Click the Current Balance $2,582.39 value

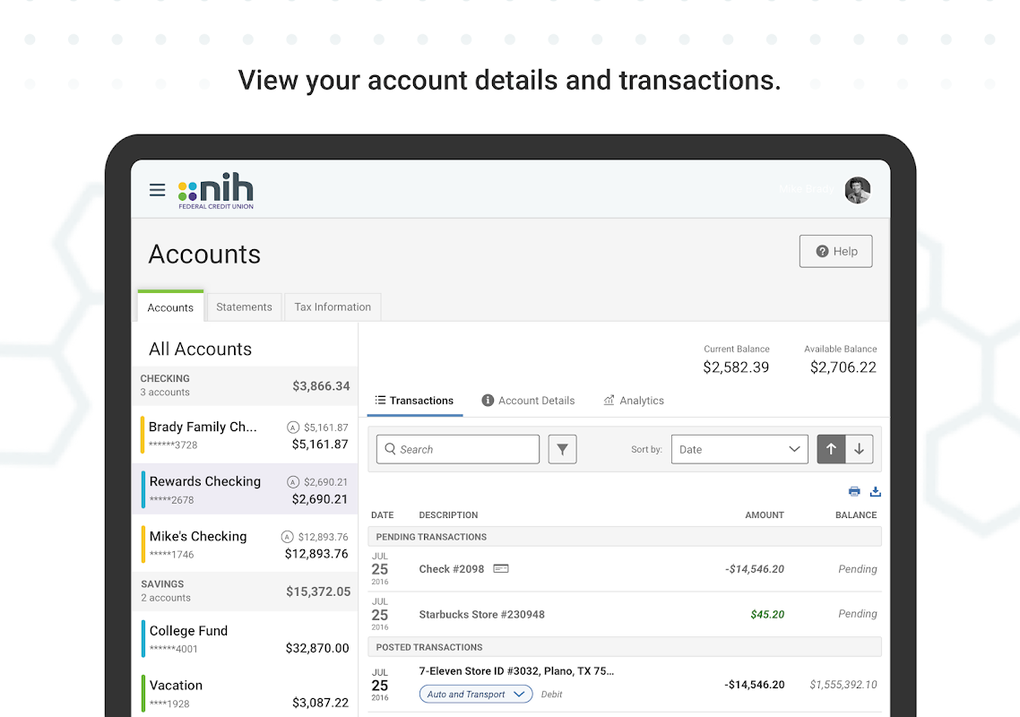click(736, 368)
